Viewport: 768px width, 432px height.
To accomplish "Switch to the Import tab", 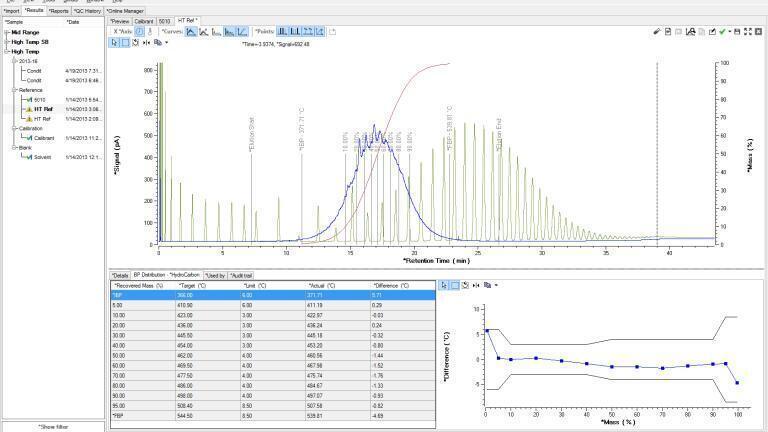I will pos(11,11).
